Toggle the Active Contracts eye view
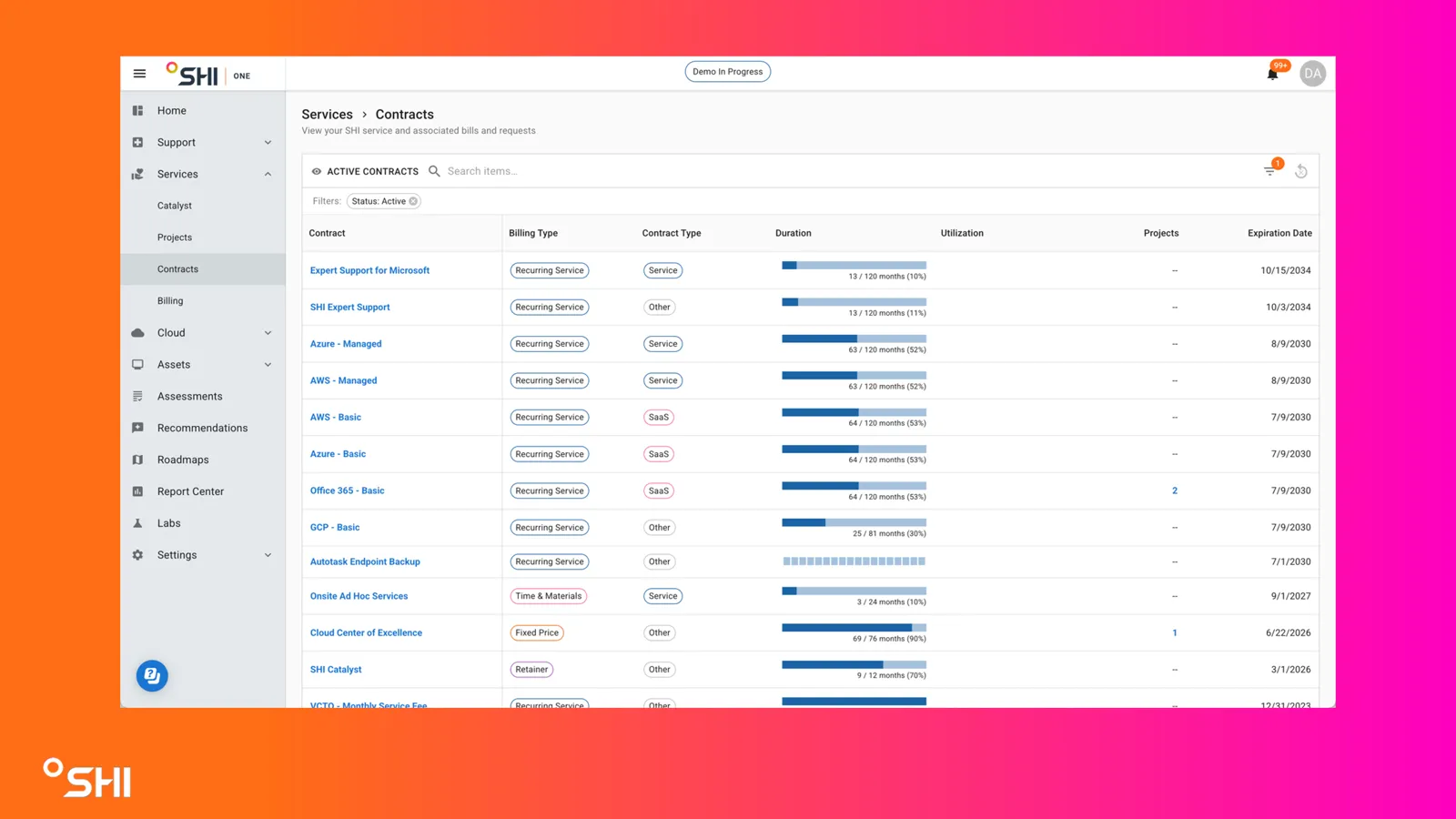Viewport: 1456px width, 819px height. tap(317, 171)
